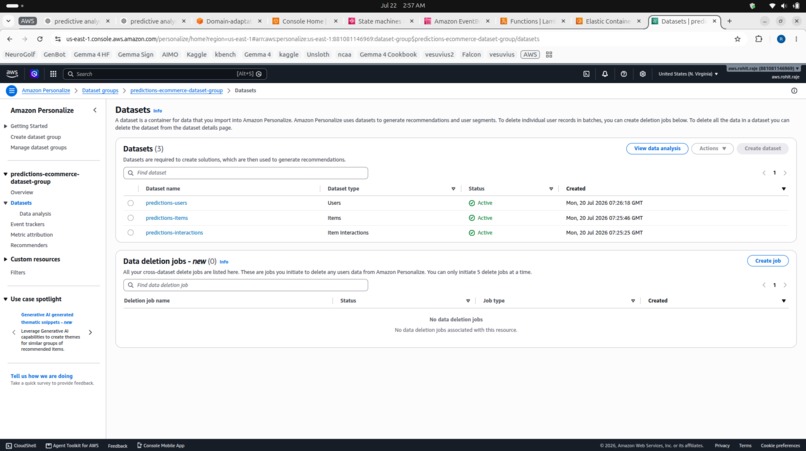Open predictions-interactions dataset link
Viewport: 806px width, 451px height.
tap(174, 233)
